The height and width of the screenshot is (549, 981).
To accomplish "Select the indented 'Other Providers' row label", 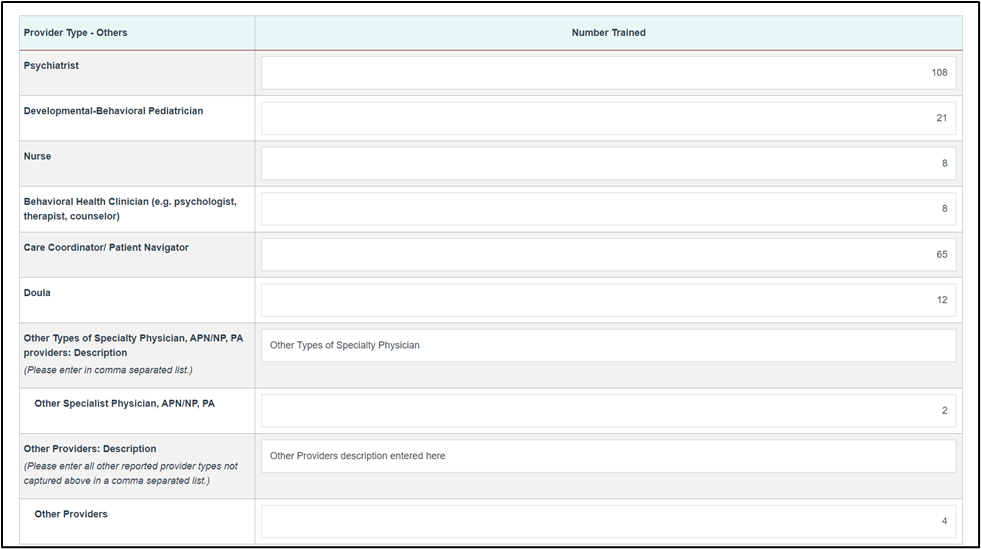I will pos(71,514).
